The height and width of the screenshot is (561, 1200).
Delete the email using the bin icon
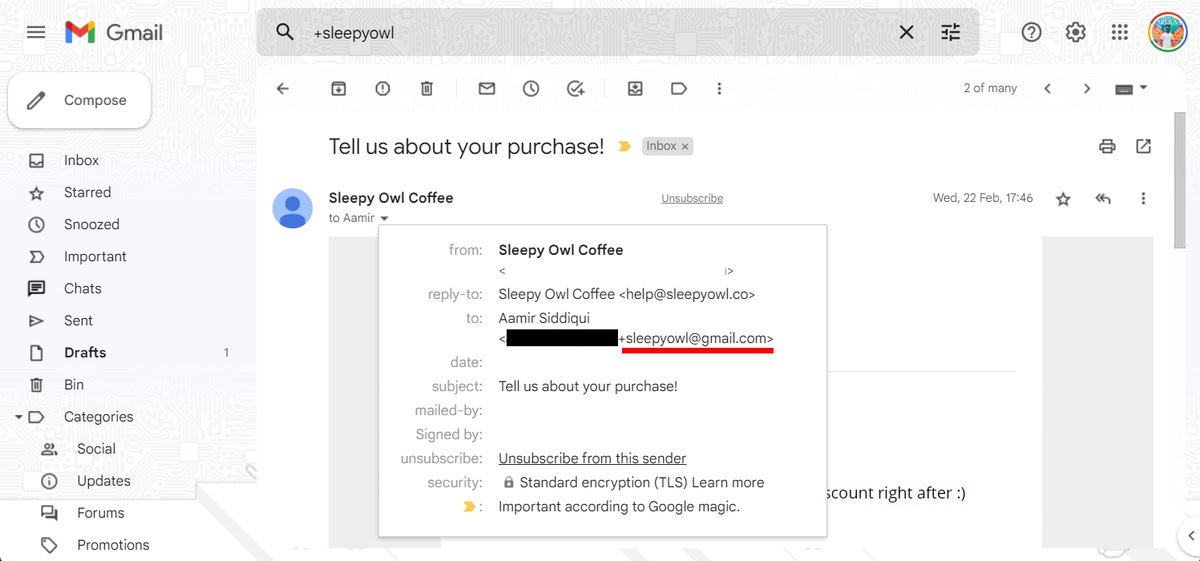(427, 89)
